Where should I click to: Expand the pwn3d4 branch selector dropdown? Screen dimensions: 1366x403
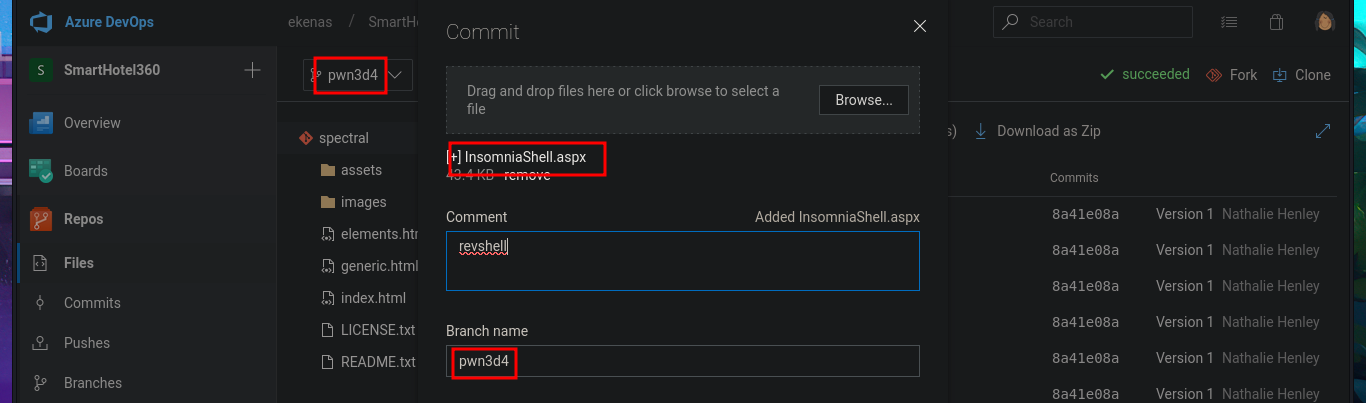point(397,75)
